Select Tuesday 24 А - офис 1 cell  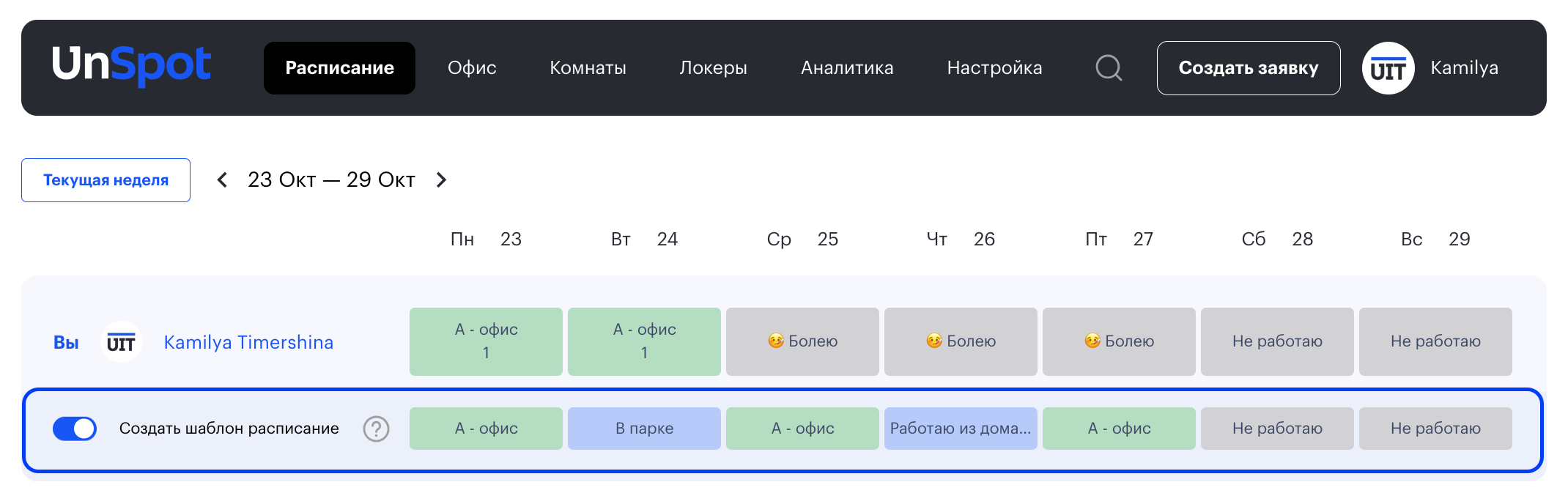coord(644,341)
